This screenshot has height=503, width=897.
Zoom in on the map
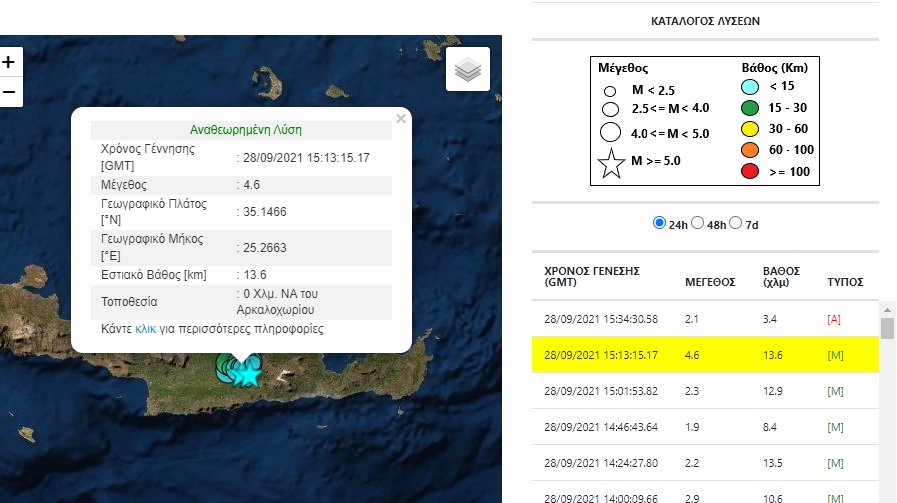[x=8, y=62]
